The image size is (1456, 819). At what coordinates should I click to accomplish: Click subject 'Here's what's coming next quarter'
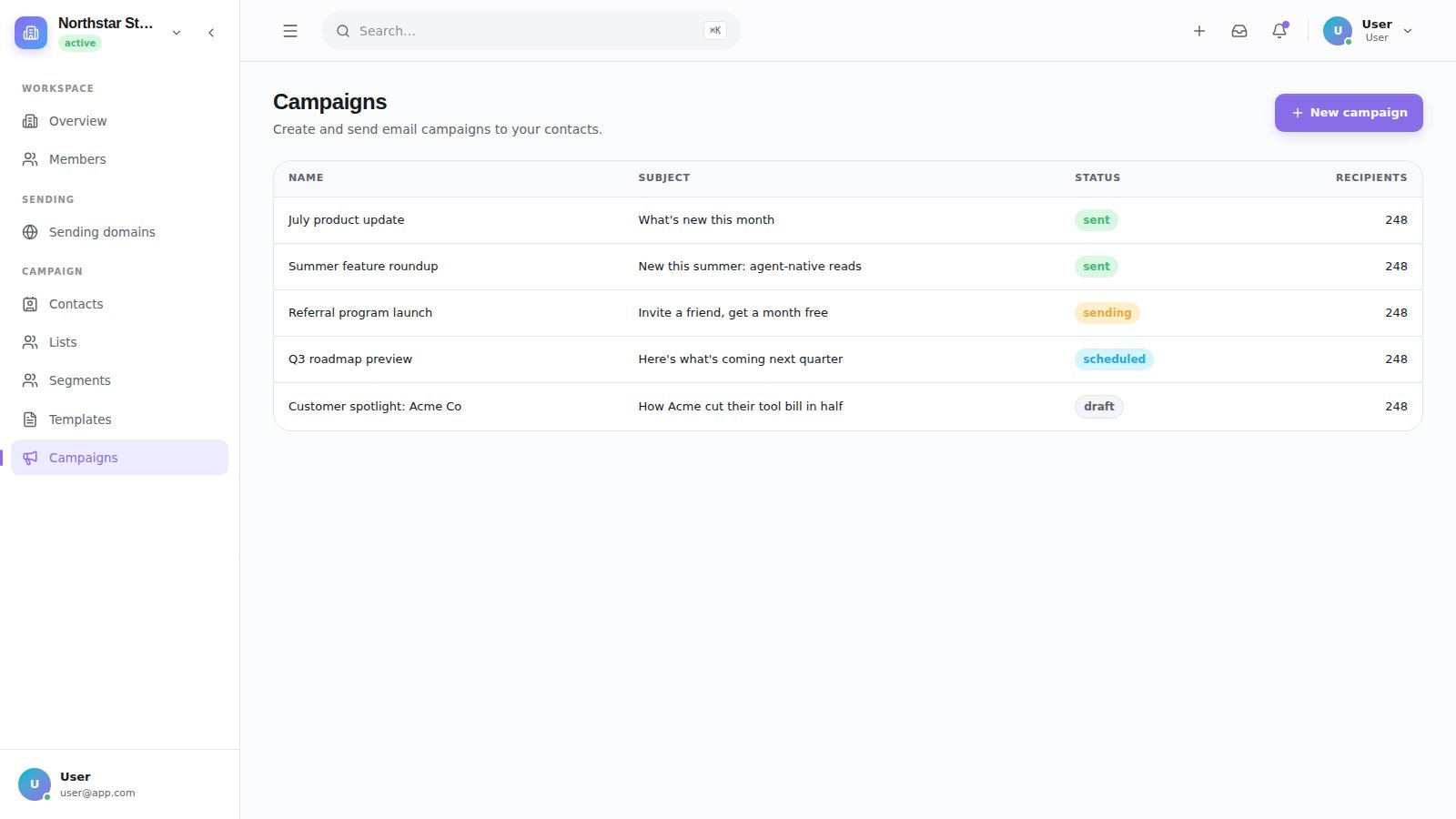[x=741, y=359]
